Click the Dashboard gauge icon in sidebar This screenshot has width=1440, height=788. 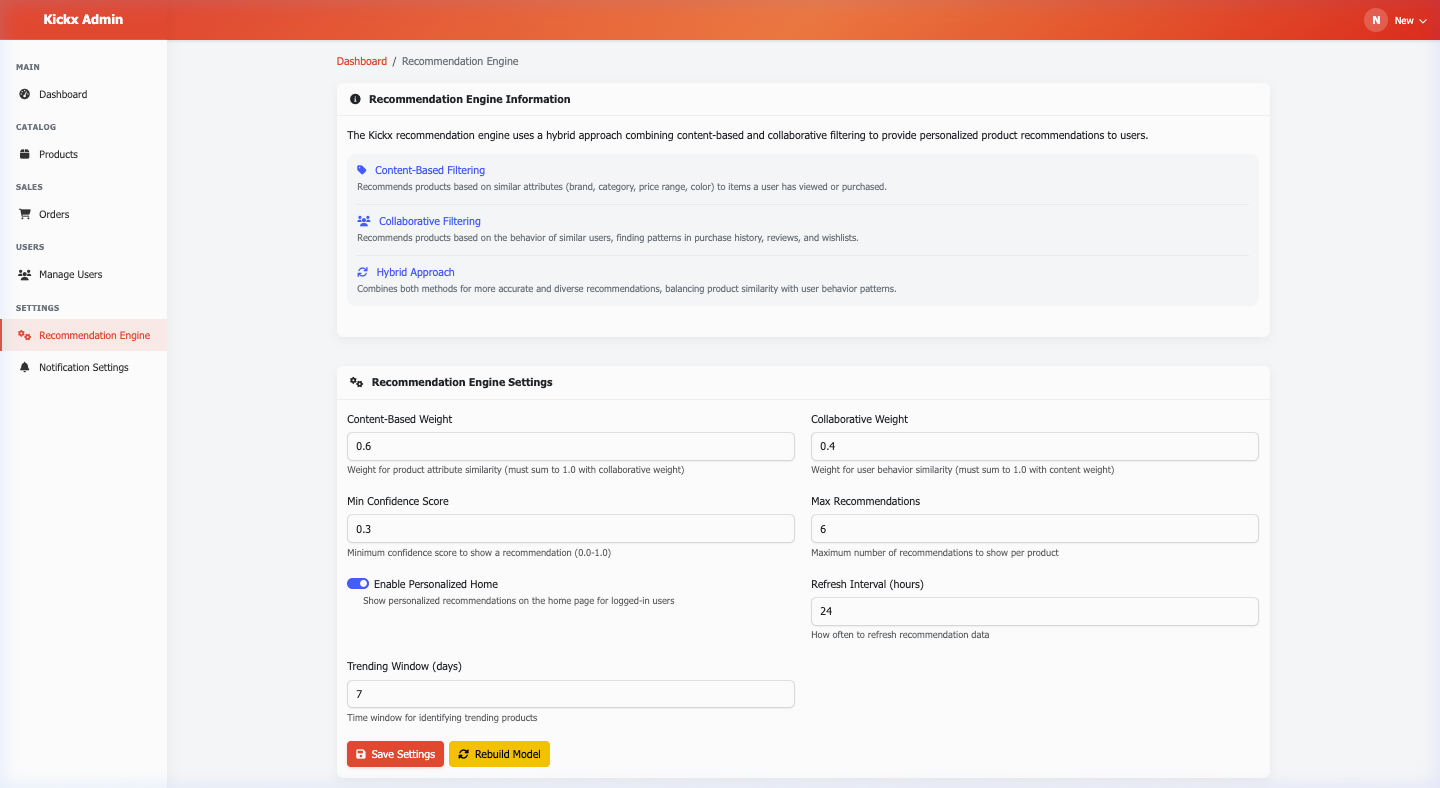coord(25,94)
